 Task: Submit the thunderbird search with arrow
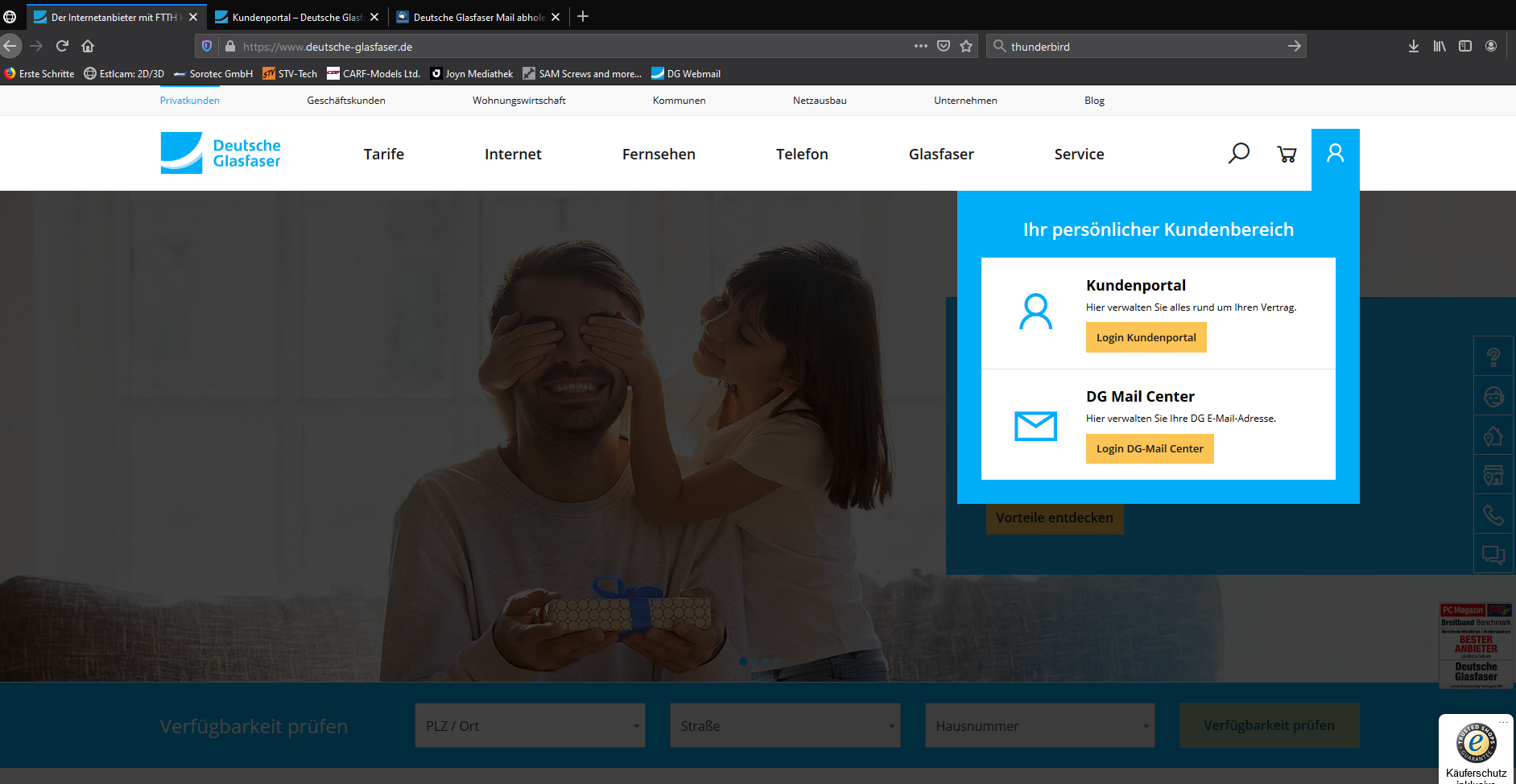(1294, 46)
